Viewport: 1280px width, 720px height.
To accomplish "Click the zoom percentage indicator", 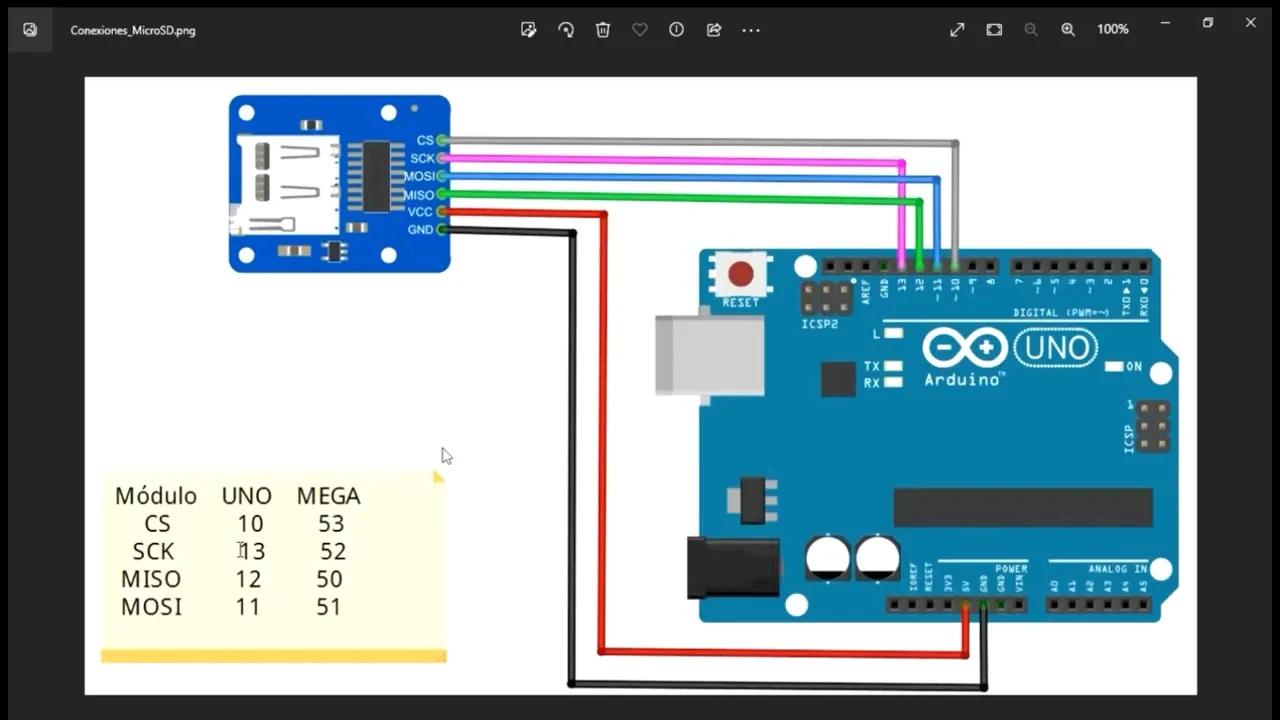I will [x=1112, y=30].
